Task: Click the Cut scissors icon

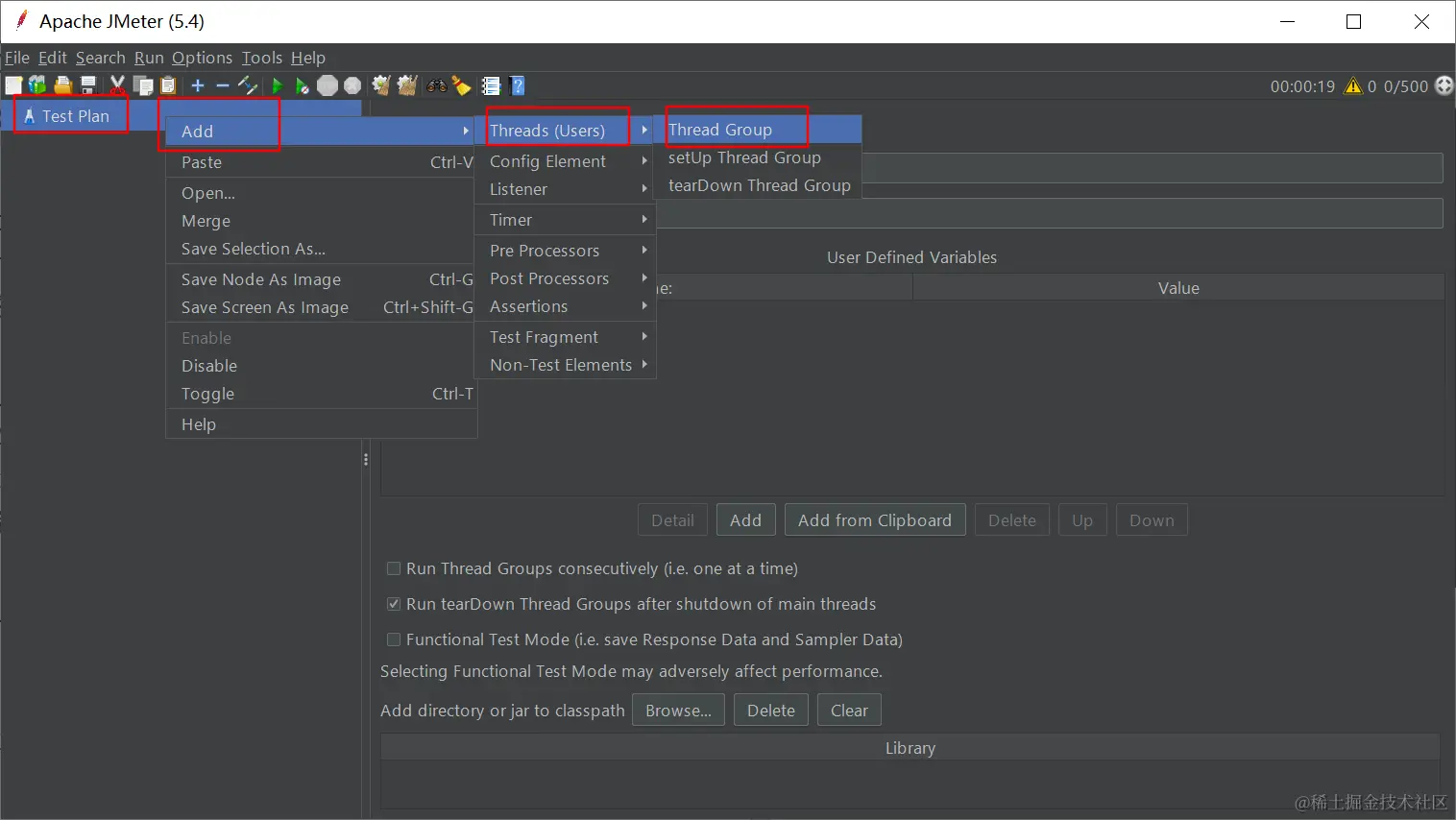Action: (117, 86)
